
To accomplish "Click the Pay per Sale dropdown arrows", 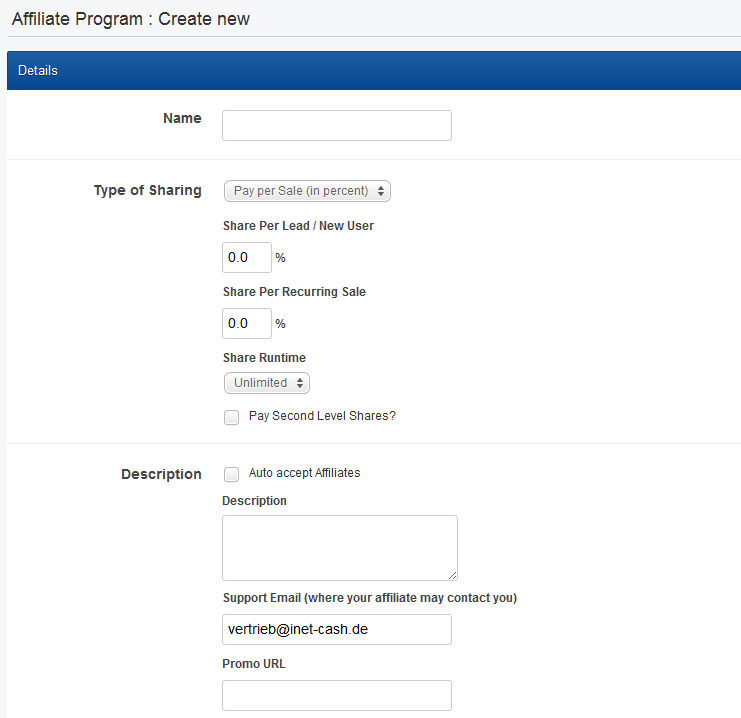I will 381,191.
